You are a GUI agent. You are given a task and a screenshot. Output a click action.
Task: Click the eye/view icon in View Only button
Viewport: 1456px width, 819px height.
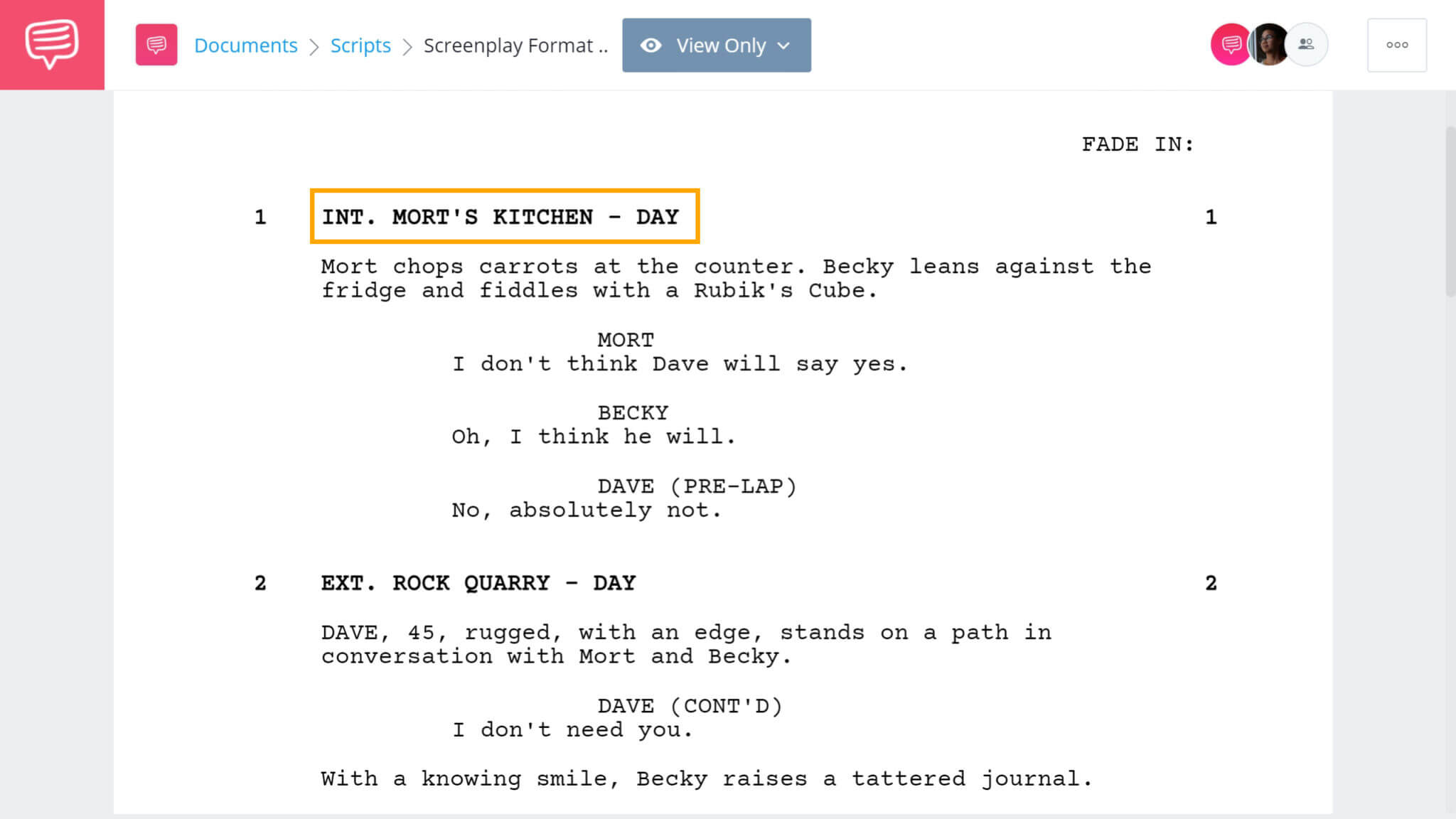coord(650,45)
